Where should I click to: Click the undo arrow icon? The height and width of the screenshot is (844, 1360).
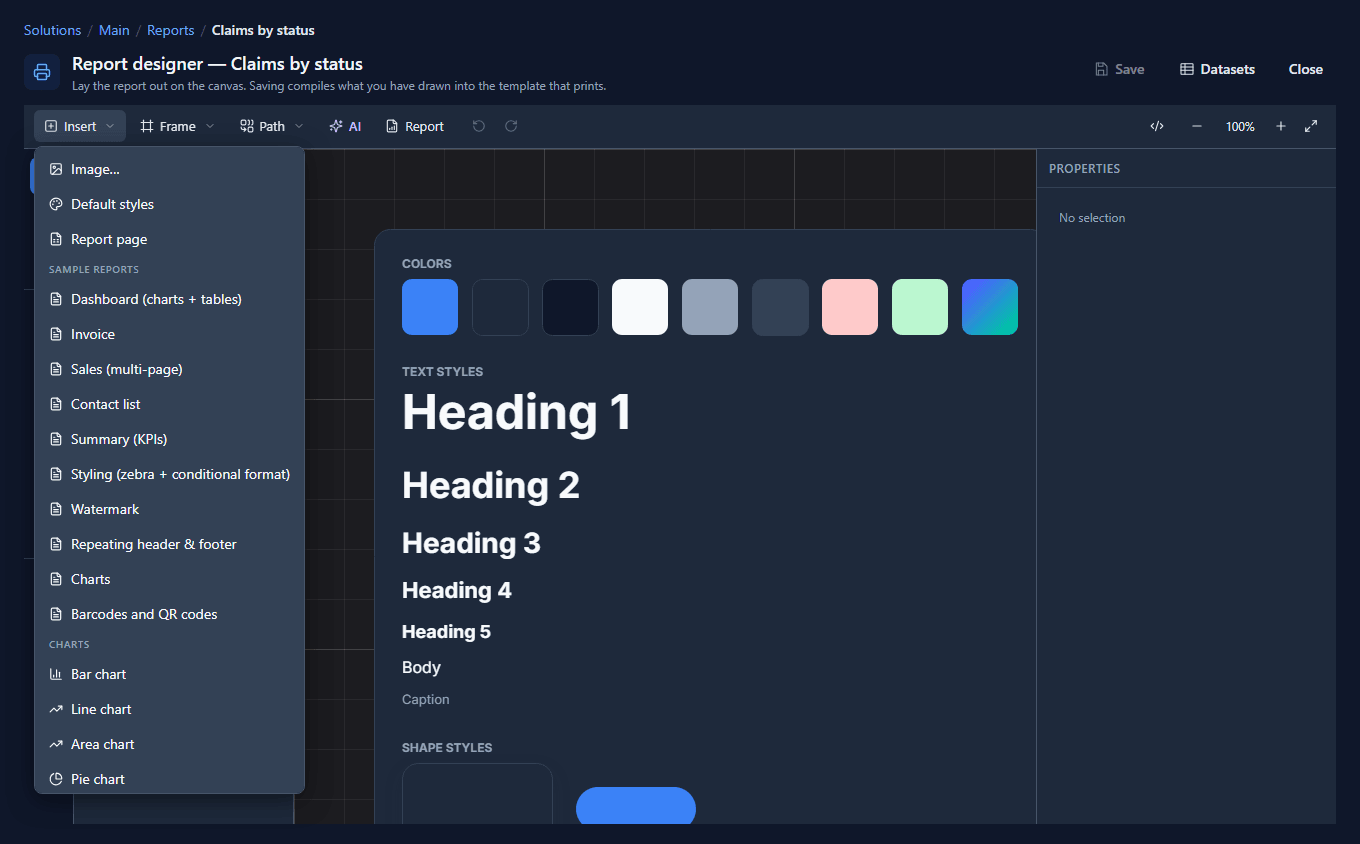479,126
